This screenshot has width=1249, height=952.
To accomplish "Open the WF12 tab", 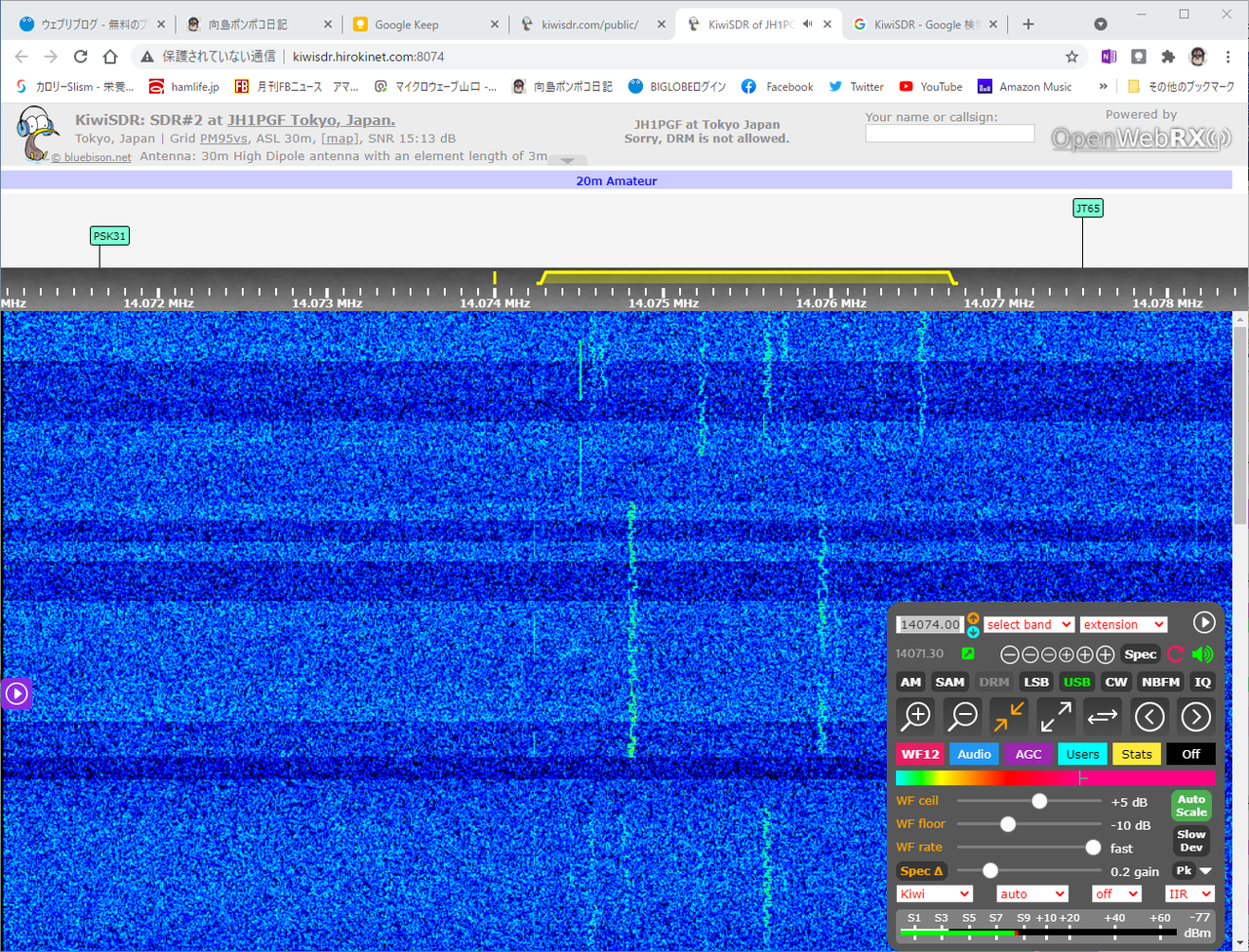I will click(920, 754).
